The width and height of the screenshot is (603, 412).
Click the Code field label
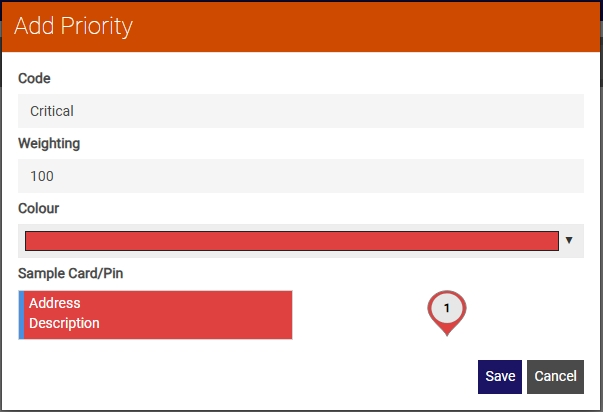pos(34,78)
